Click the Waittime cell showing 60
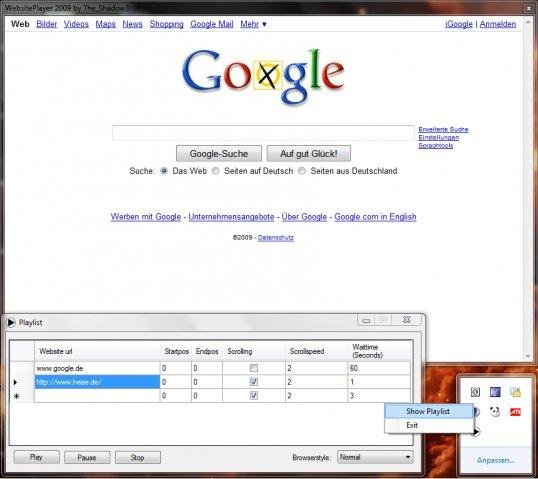Viewport: 538px width, 479px height. click(x=379, y=368)
